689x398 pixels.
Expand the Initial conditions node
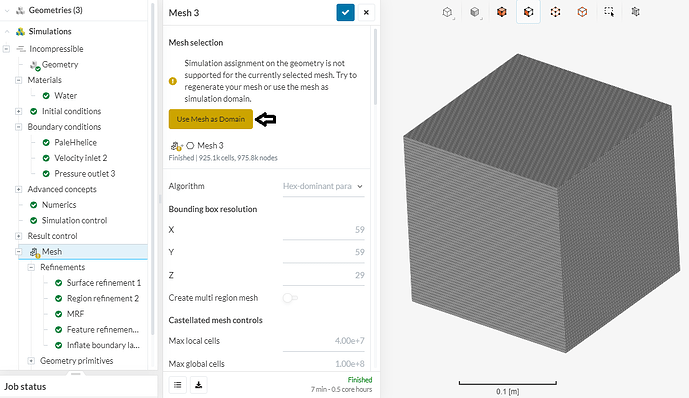[18, 111]
